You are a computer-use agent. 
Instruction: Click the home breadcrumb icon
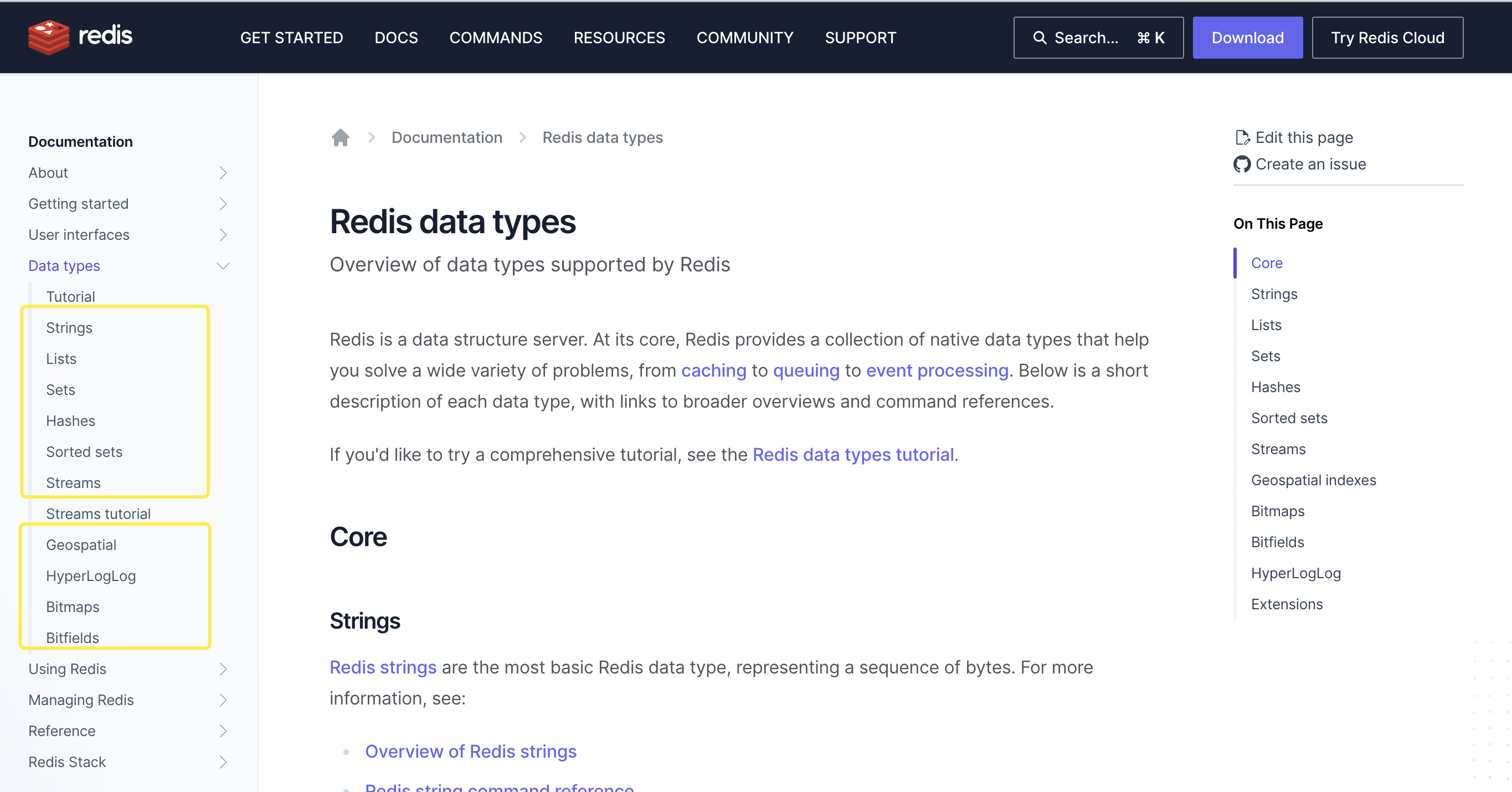341,137
